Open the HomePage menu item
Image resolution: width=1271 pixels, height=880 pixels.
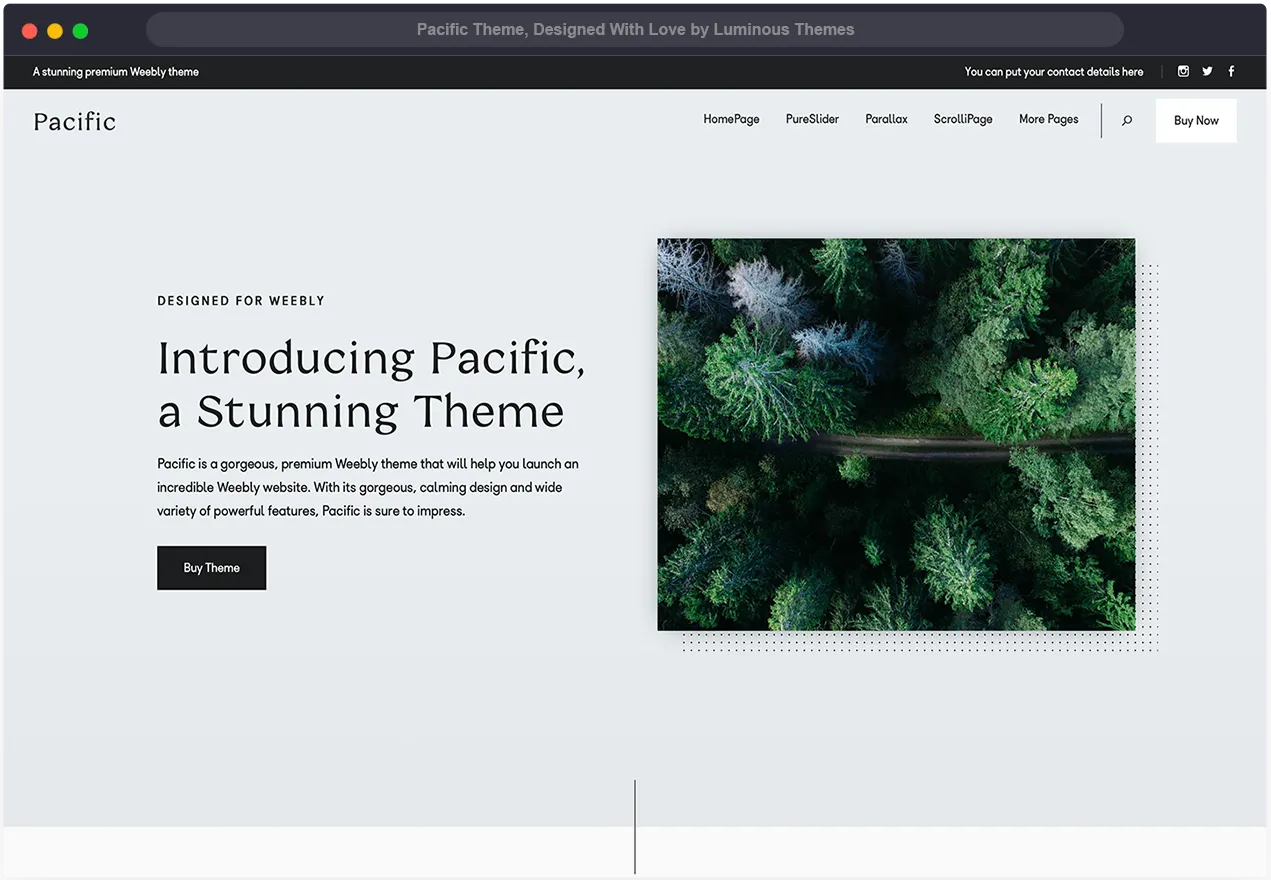[731, 119]
